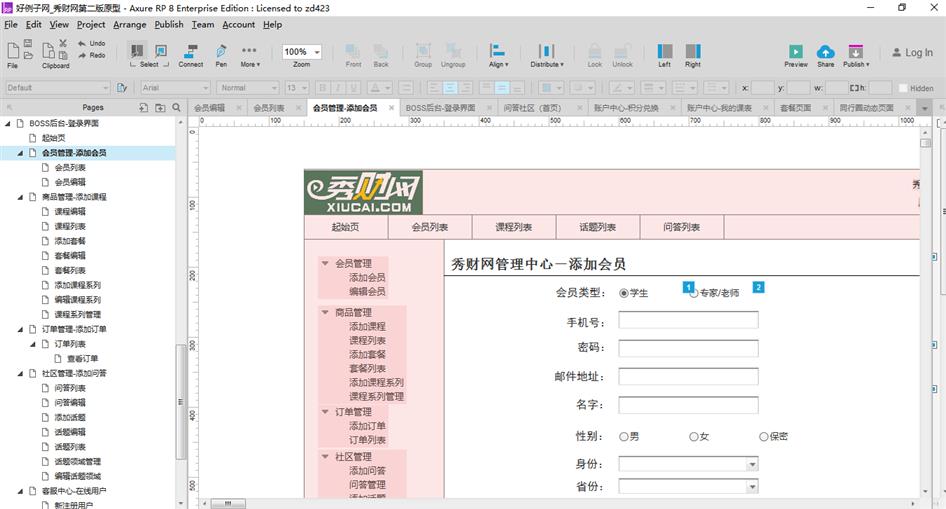Click the paint format icon beside Default style
Image resolution: width=946 pixels, height=509 pixels.
pyautogui.click(x=122, y=87)
